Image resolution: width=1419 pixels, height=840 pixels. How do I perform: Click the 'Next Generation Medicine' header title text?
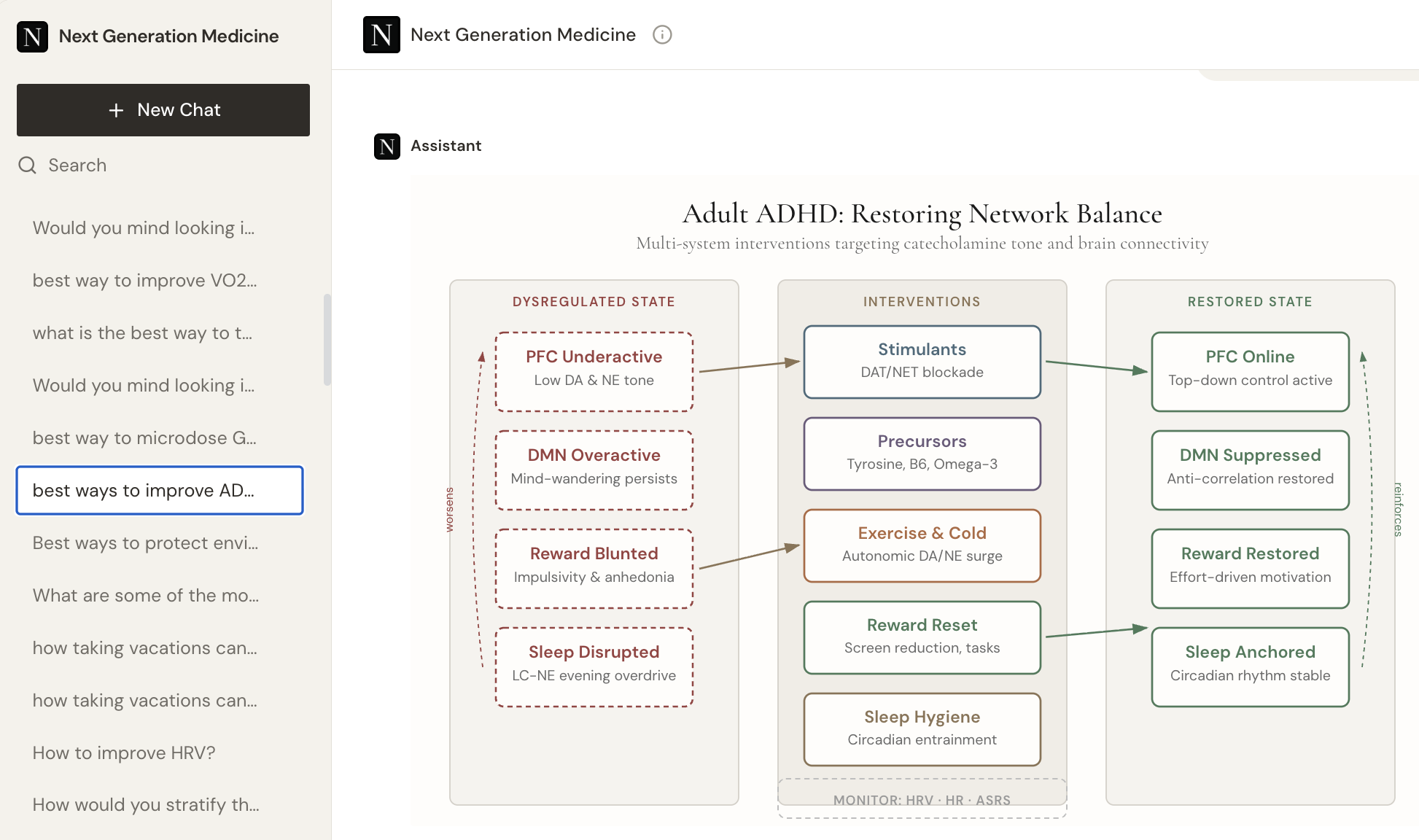(x=524, y=35)
